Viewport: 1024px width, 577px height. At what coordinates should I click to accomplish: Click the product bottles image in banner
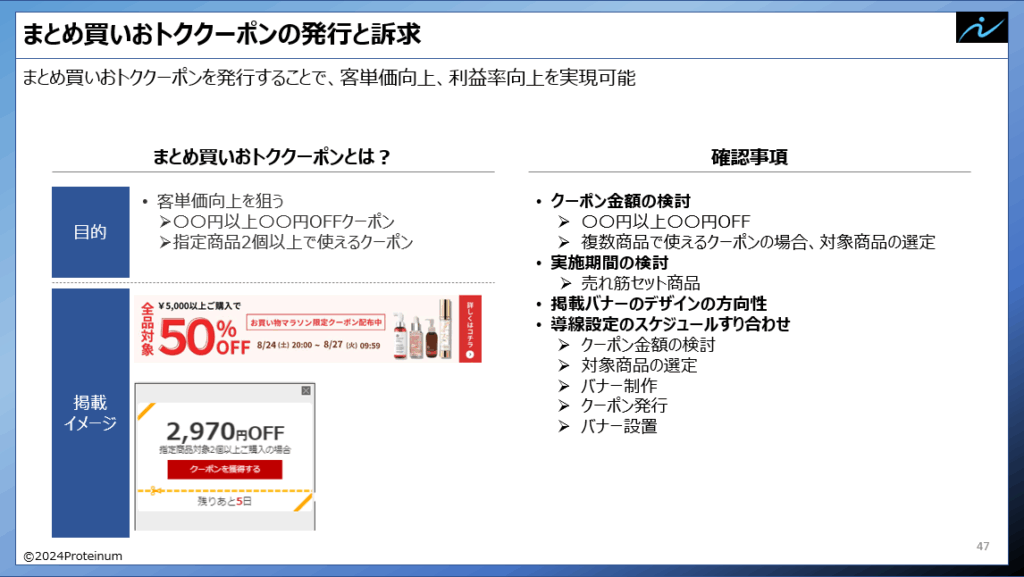pos(419,336)
